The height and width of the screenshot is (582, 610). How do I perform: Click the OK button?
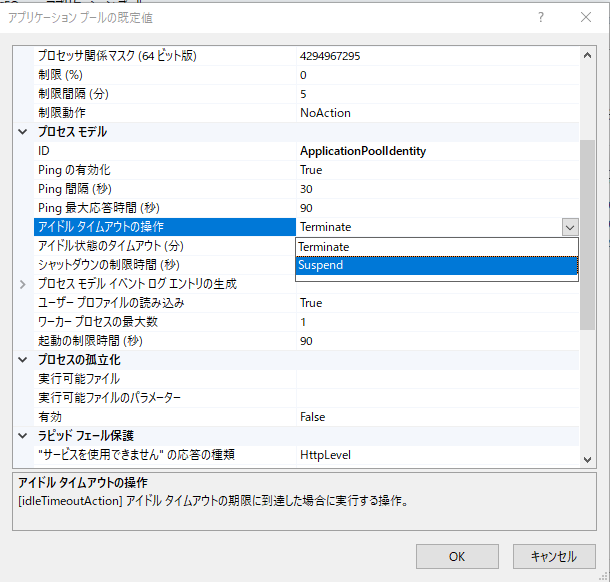457,556
